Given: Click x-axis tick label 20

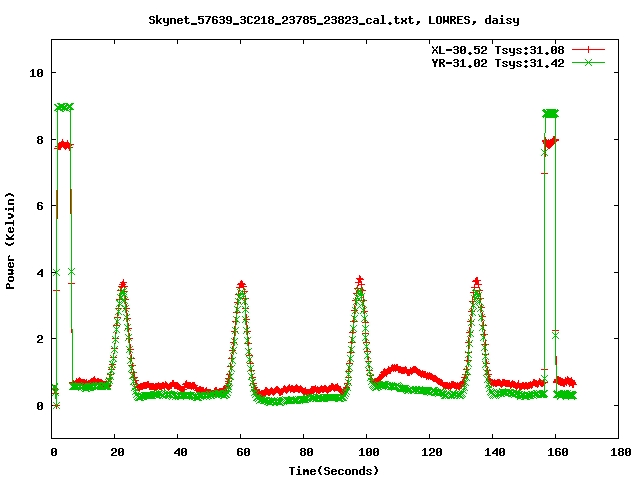Looking at the screenshot, I should 117,452.
